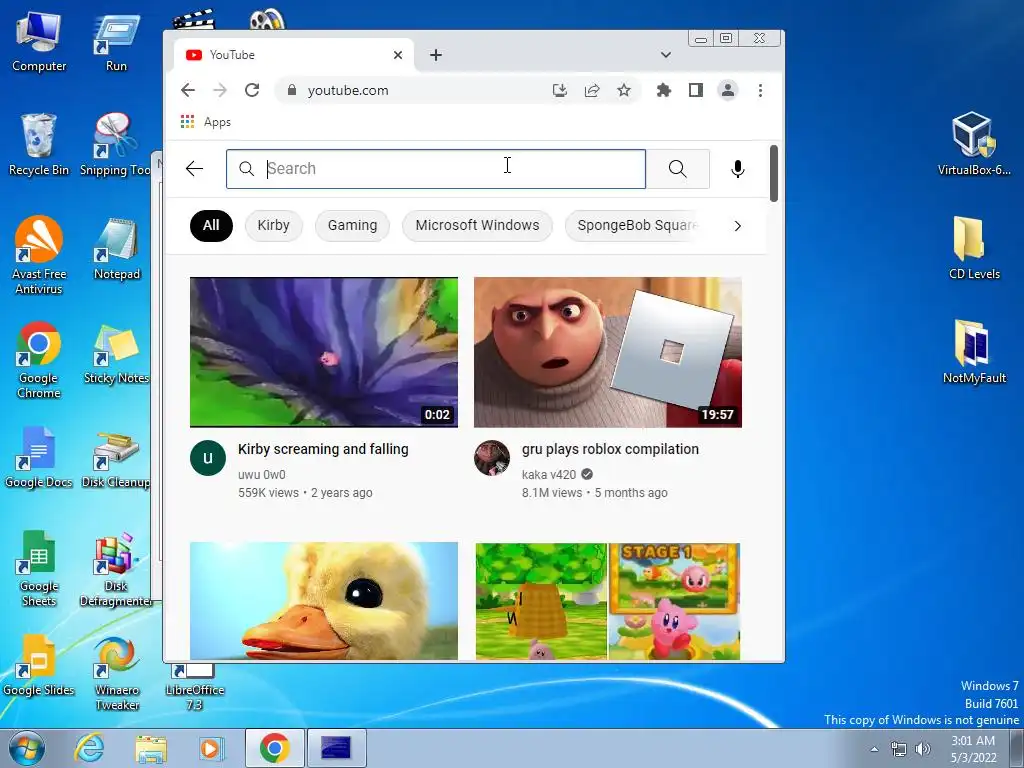
Task: Click inside the YouTube Search field
Action: [436, 168]
